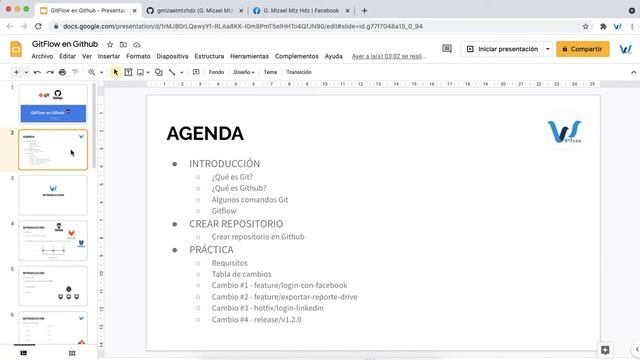This screenshot has width=640, height=360.
Task: Click the move to folder icon
Action: 123,44
